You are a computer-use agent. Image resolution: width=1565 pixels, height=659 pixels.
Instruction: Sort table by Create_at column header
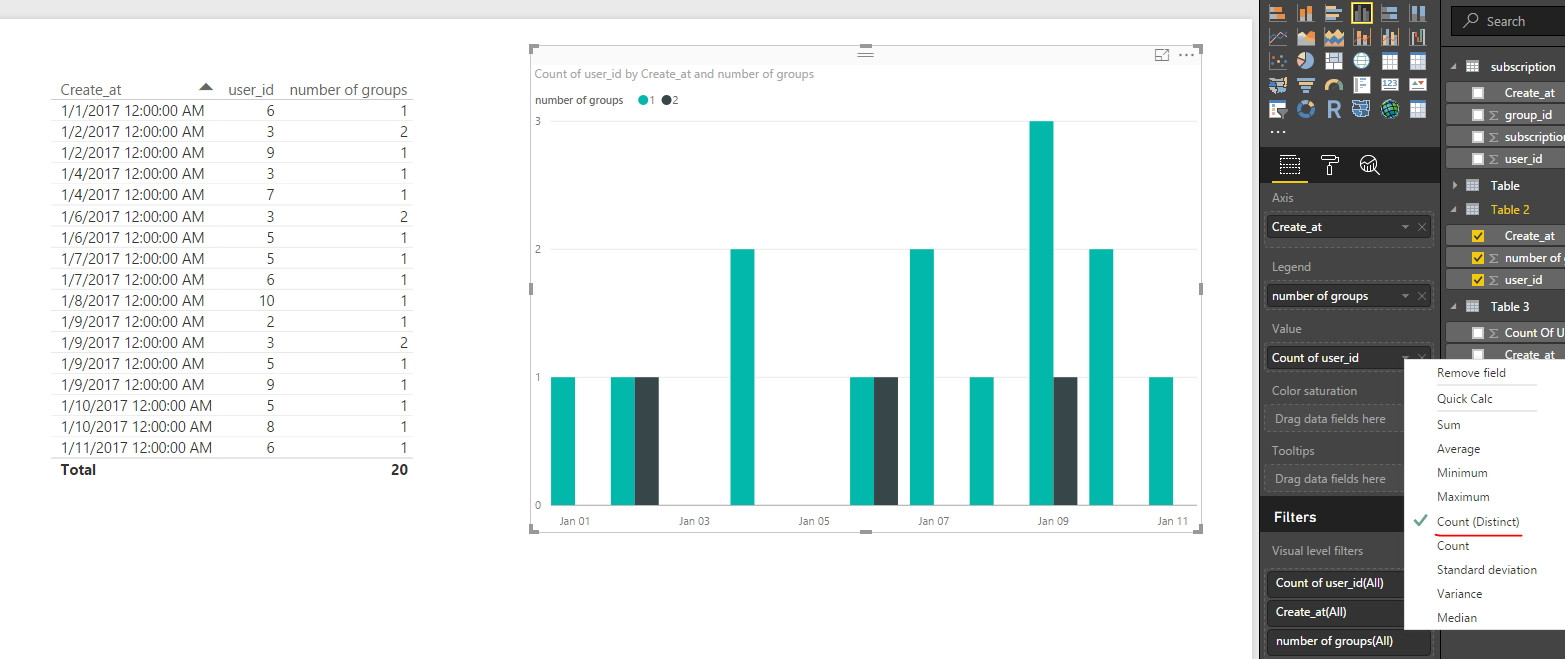tap(91, 90)
